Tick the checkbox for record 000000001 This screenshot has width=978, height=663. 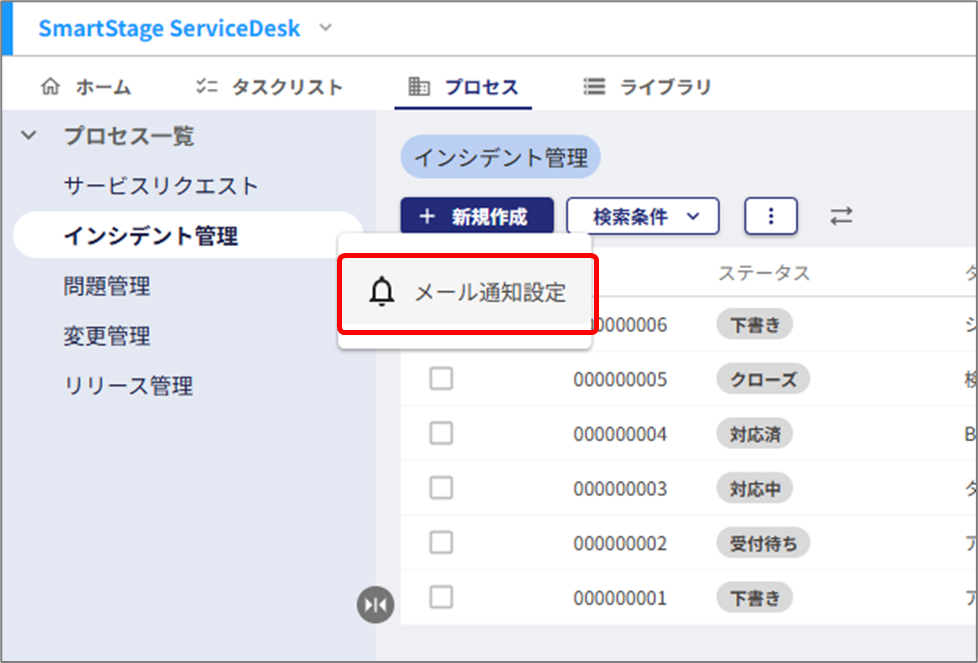pyautogui.click(x=441, y=598)
